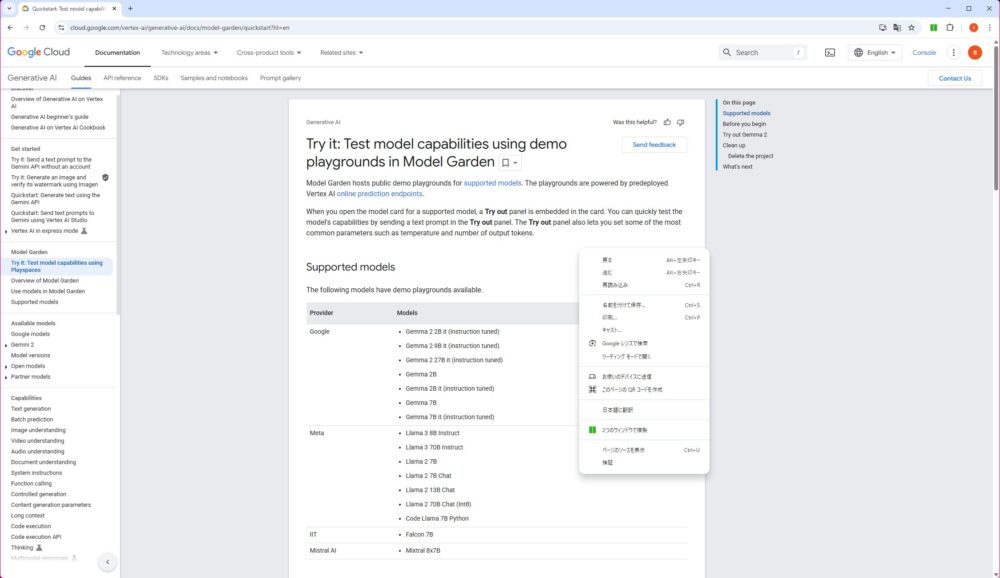
Task: Follow the supported models link in intro paragraph
Action: click(492, 183)
